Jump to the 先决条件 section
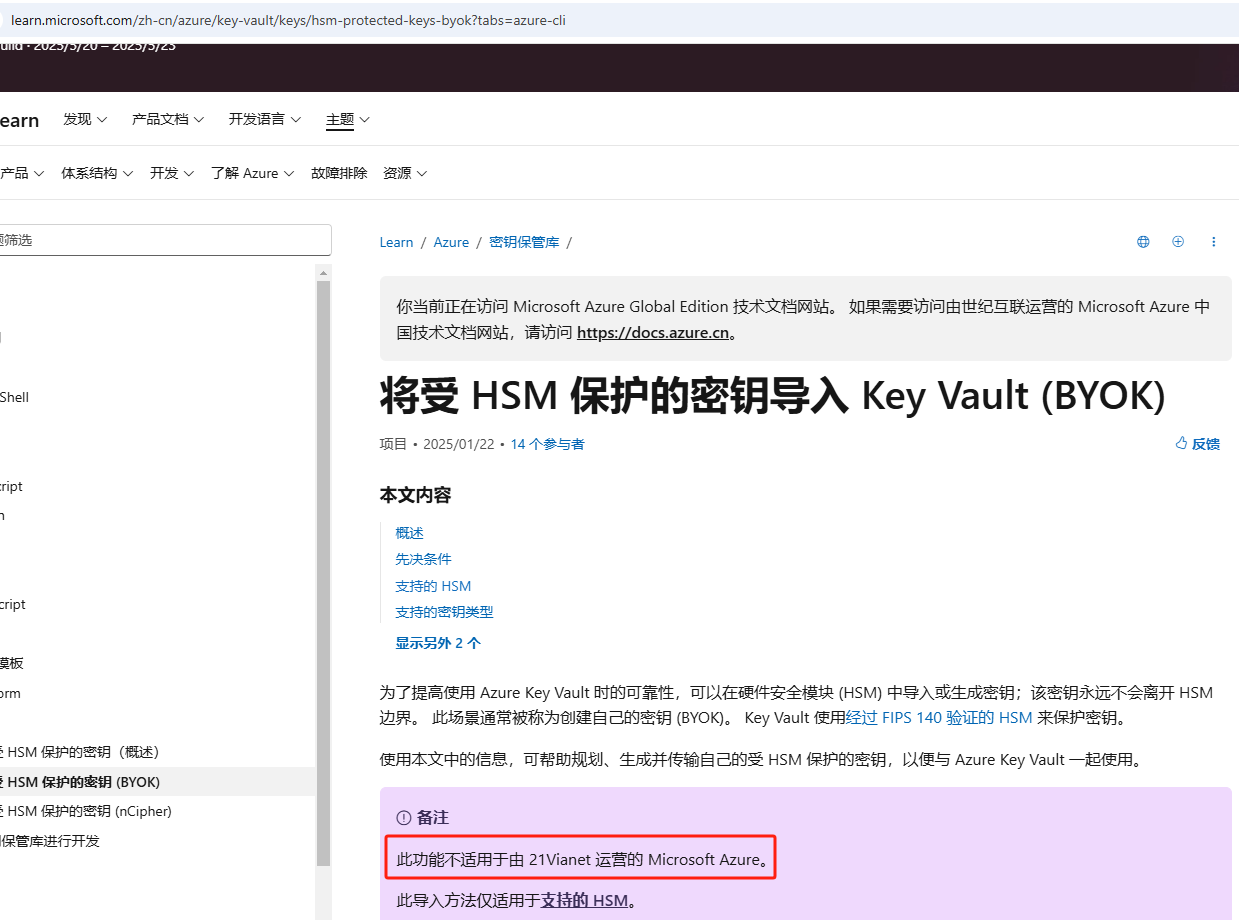 pyautogui.click(x=423, y=559)
